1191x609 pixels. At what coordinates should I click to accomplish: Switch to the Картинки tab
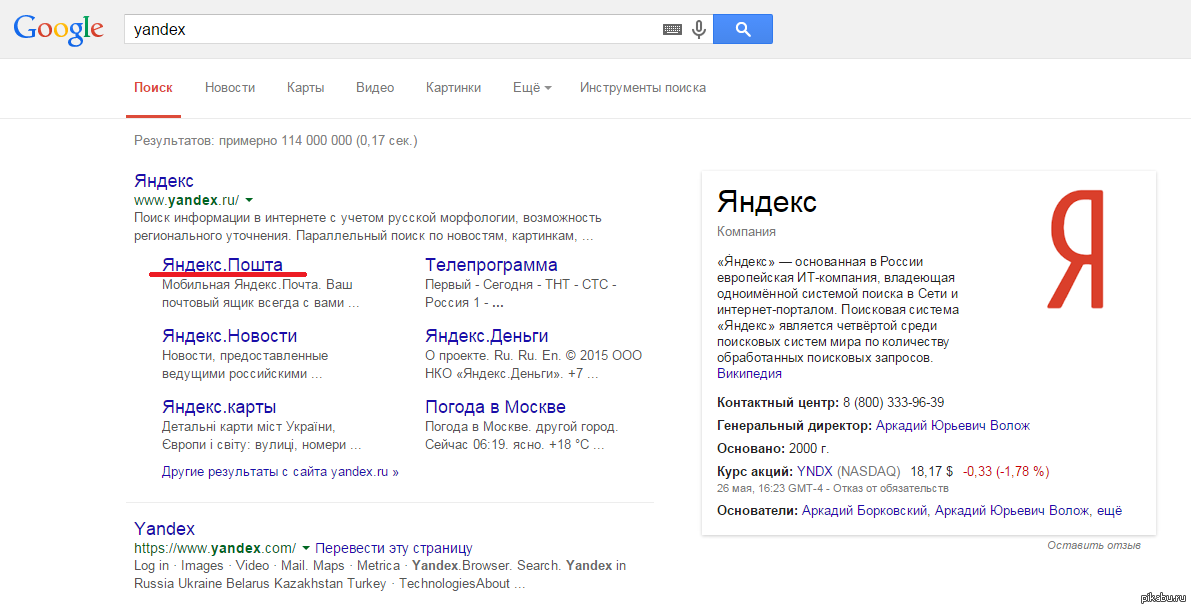click(x=453, y=87)
